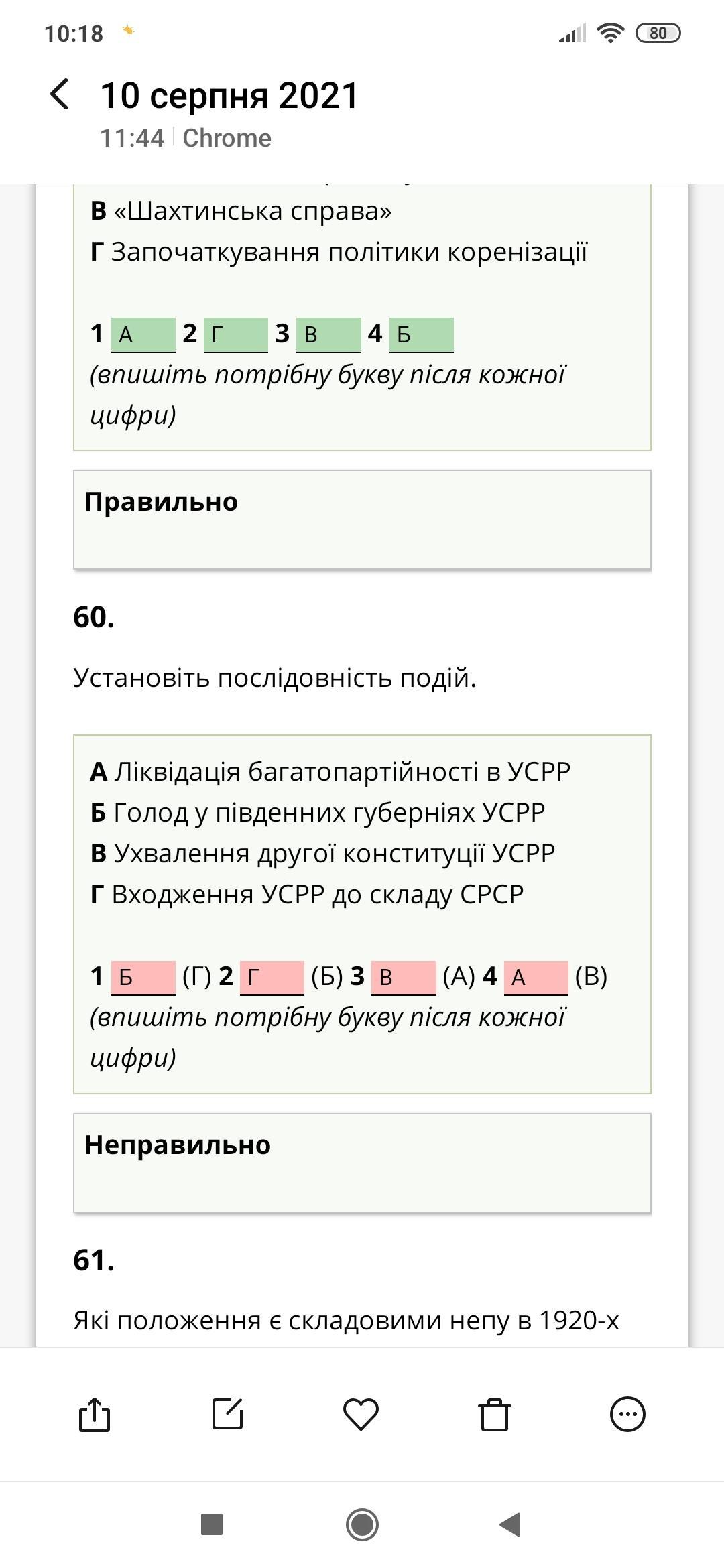Tap the "Неправильно" result box
The image size is (724, 1568).
[362, 1163]
